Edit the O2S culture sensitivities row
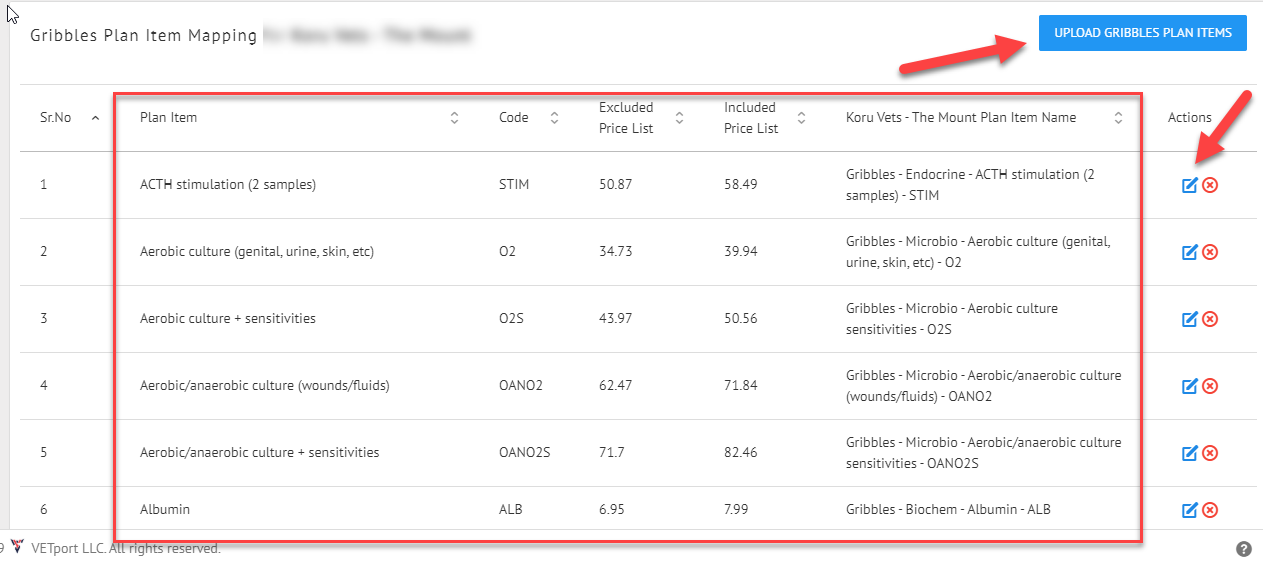This screenshot has height=563, width=1263. pos(1190,319)
